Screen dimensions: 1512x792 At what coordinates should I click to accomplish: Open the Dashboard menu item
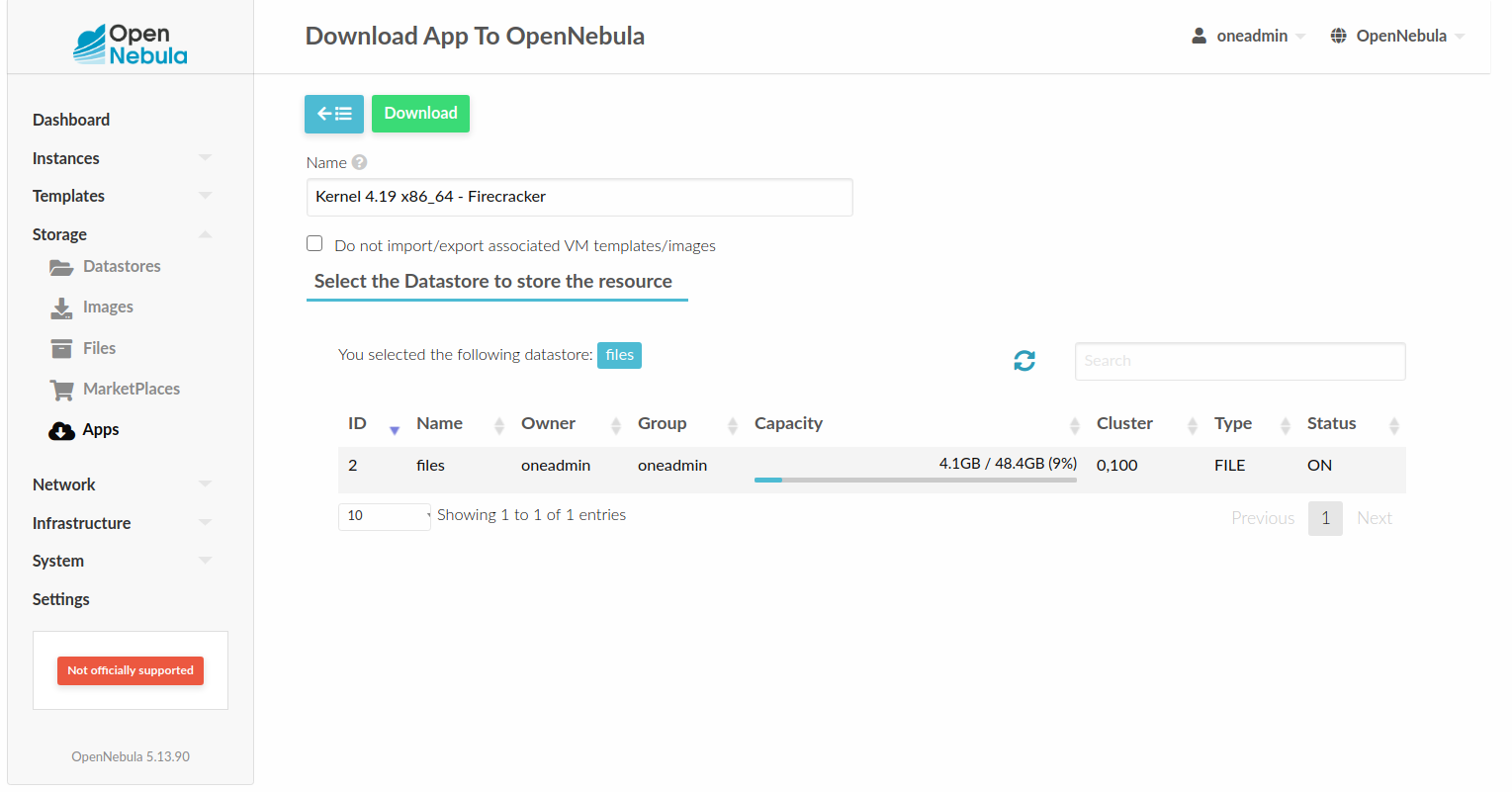71,120
